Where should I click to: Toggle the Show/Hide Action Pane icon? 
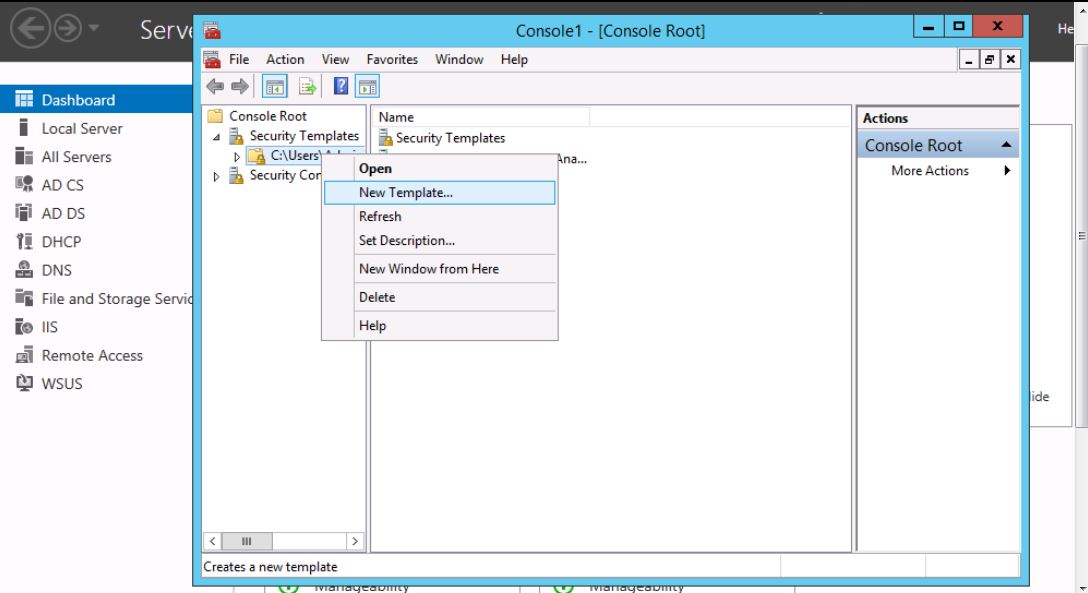pyautogui.click(x=366, y=87)
